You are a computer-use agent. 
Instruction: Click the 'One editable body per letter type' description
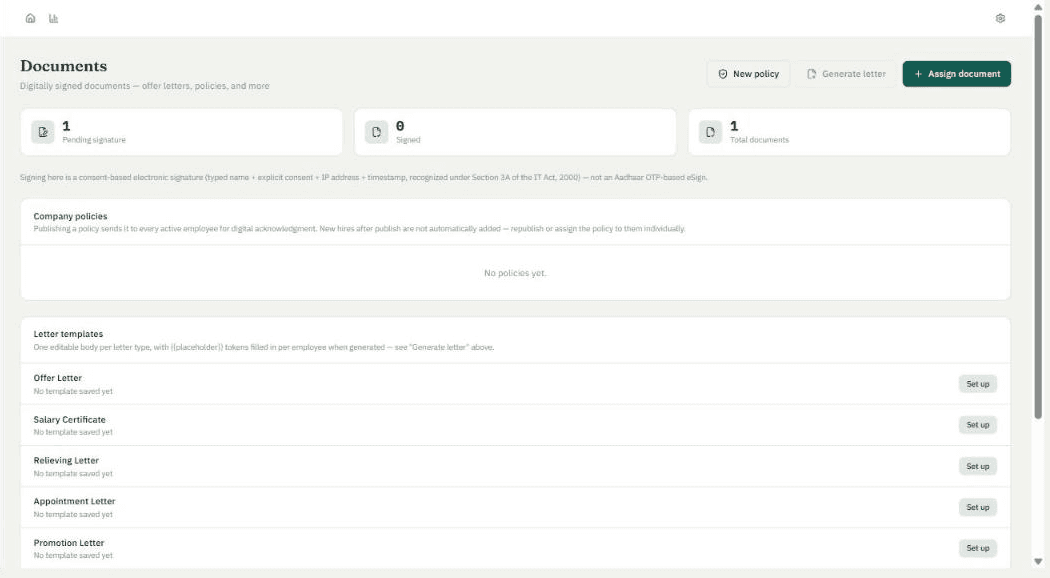click(264, 347)
